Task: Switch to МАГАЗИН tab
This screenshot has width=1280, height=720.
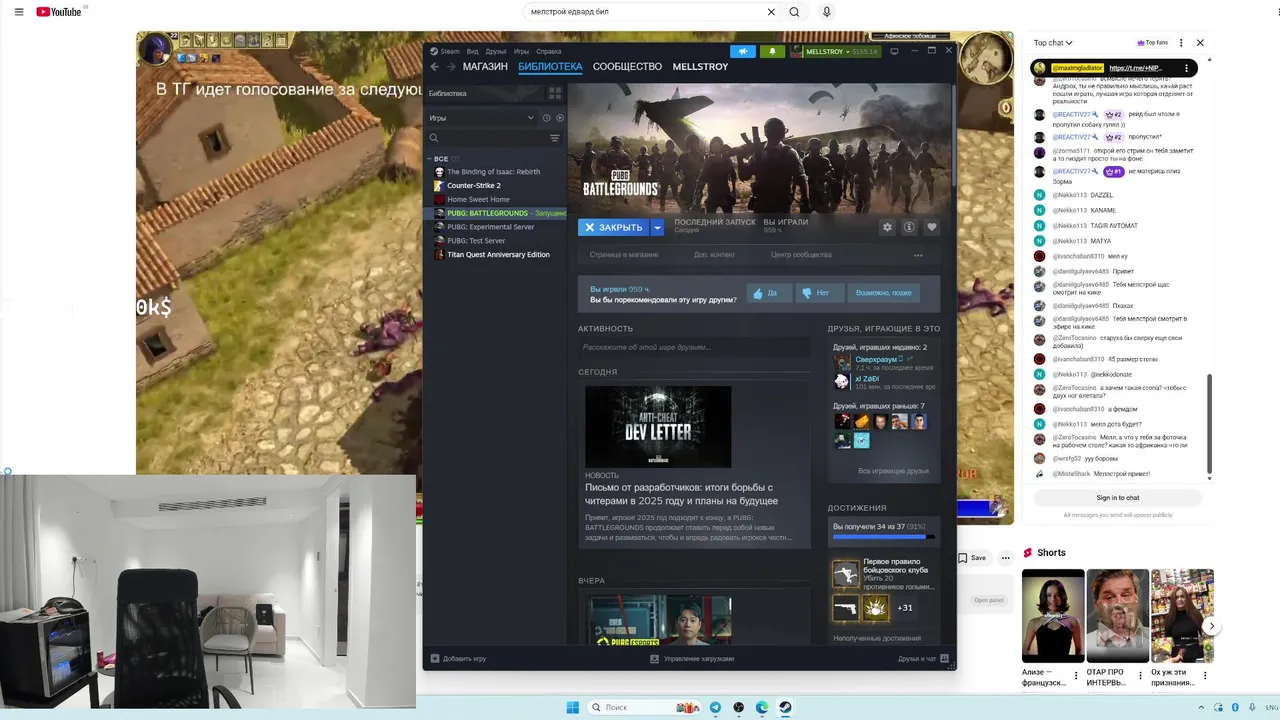Action: pos(485,67)
